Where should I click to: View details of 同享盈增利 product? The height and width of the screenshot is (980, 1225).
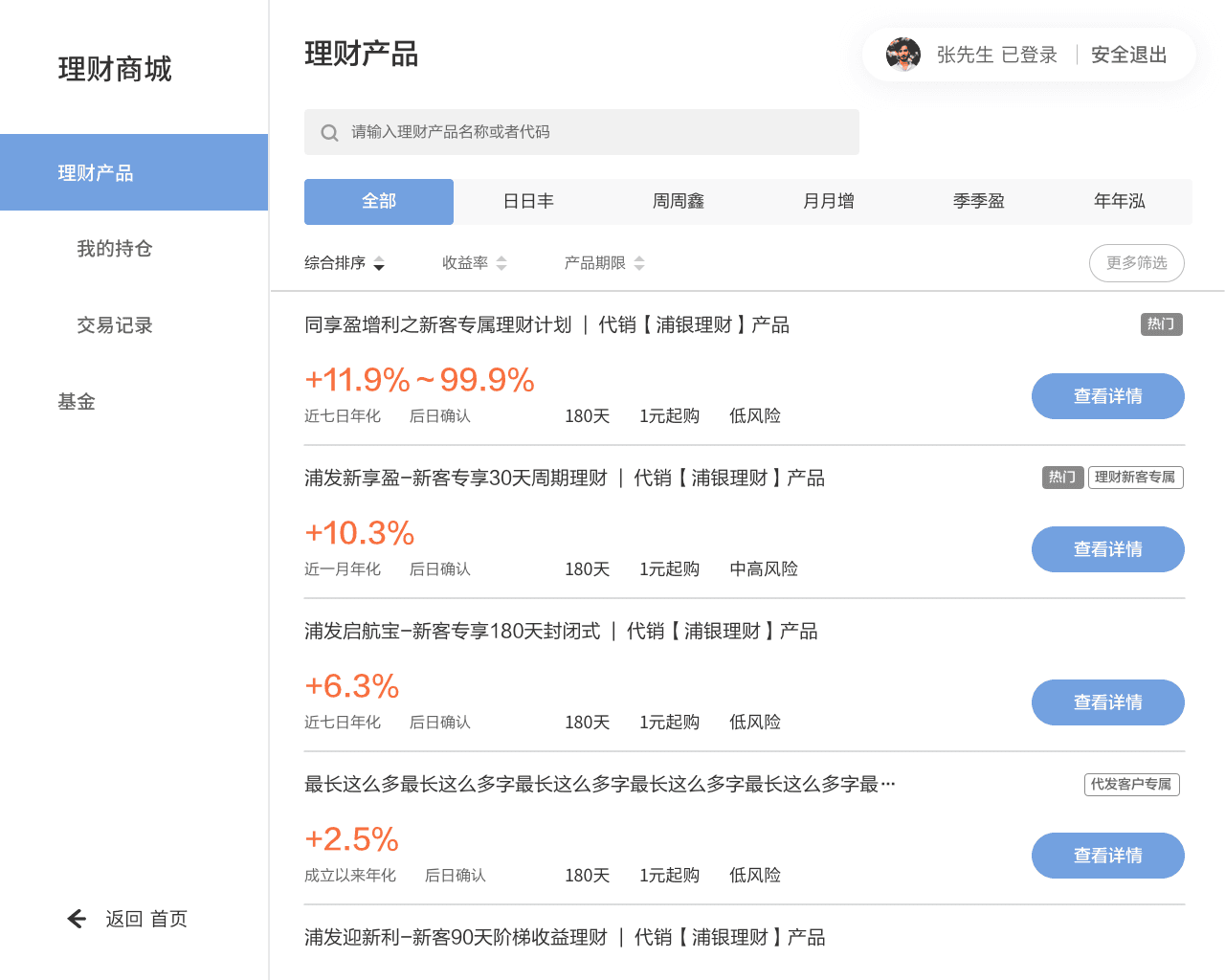(1108, 396)
